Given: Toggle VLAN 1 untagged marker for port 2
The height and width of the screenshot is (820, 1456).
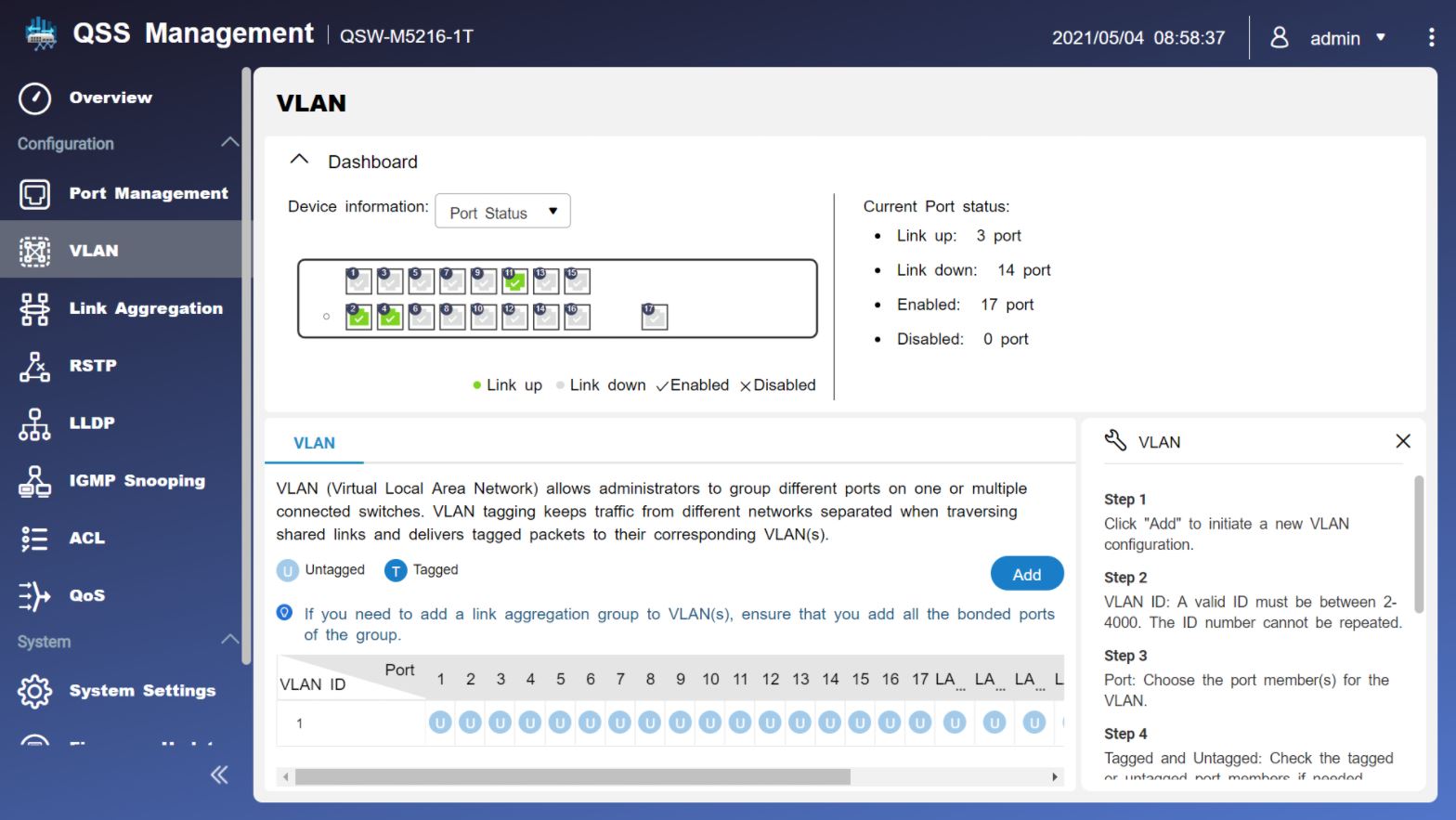Looking at the screenshot, I should 471,722.
